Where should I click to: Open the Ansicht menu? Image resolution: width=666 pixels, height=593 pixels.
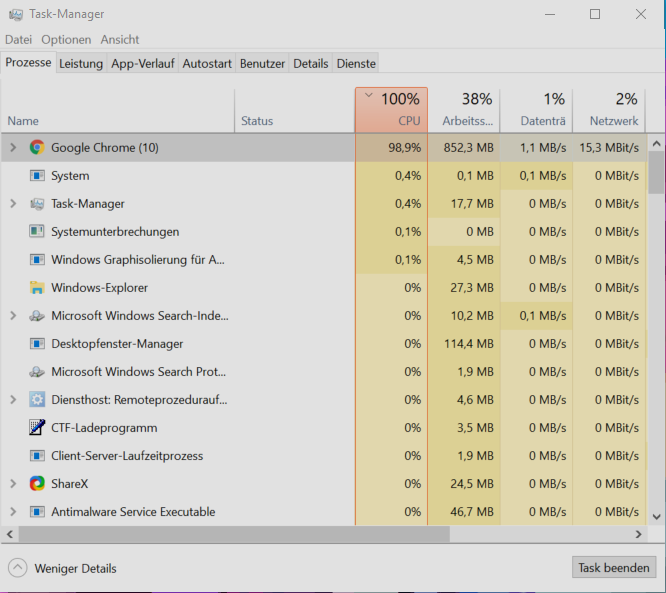[120, 40]
